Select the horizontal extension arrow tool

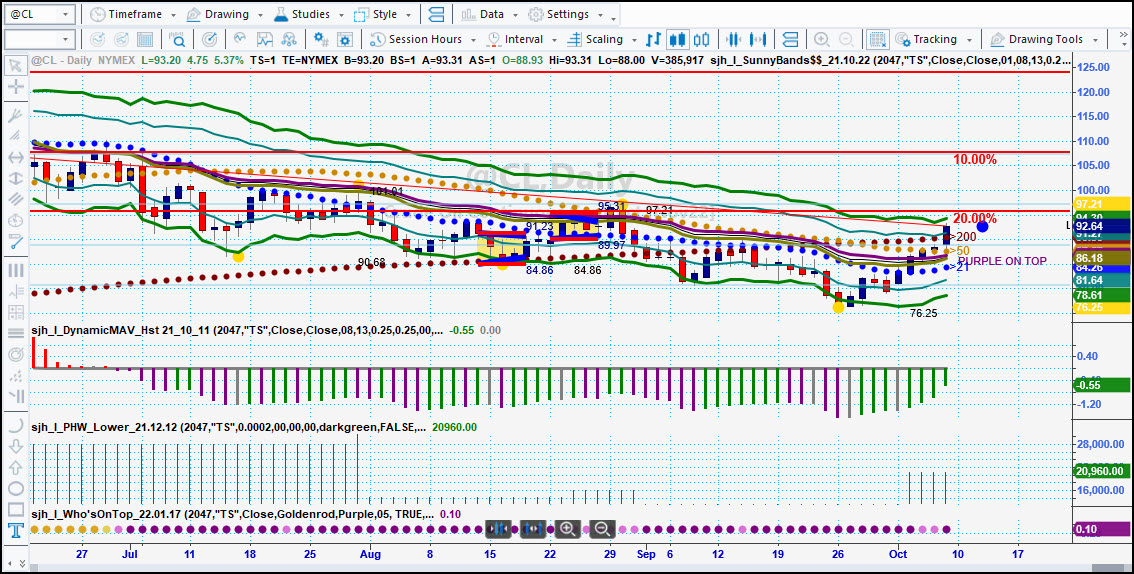(14, 157)
